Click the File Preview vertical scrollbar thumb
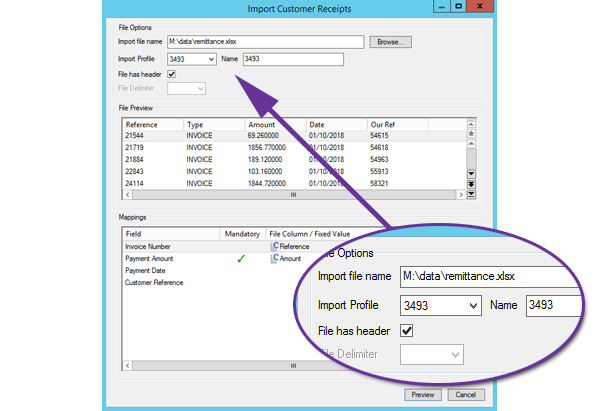600x411 pixels. pyautogui.click(x=471, y=159)
